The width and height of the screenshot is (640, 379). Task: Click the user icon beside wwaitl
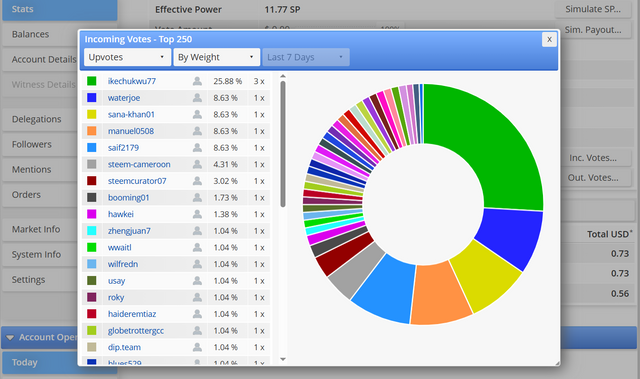click(x=197, y=248)
